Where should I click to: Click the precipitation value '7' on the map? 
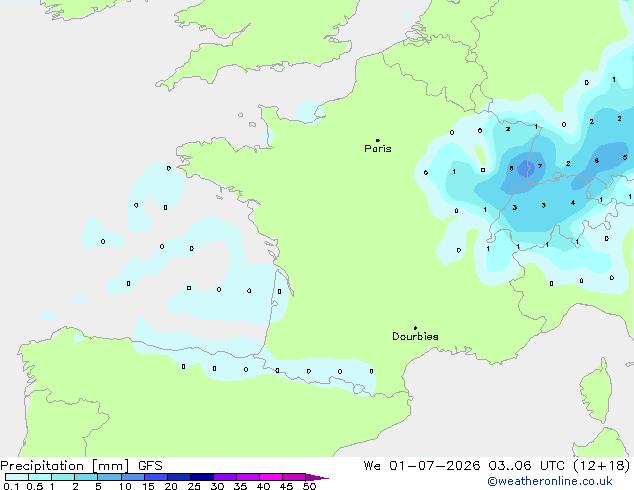540,166
